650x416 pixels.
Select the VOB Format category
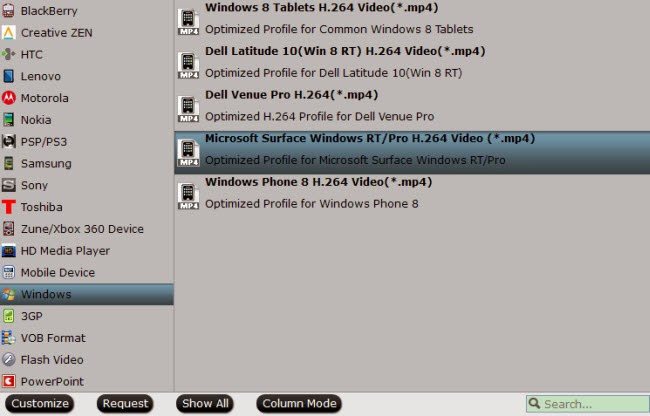coord(87,338)
